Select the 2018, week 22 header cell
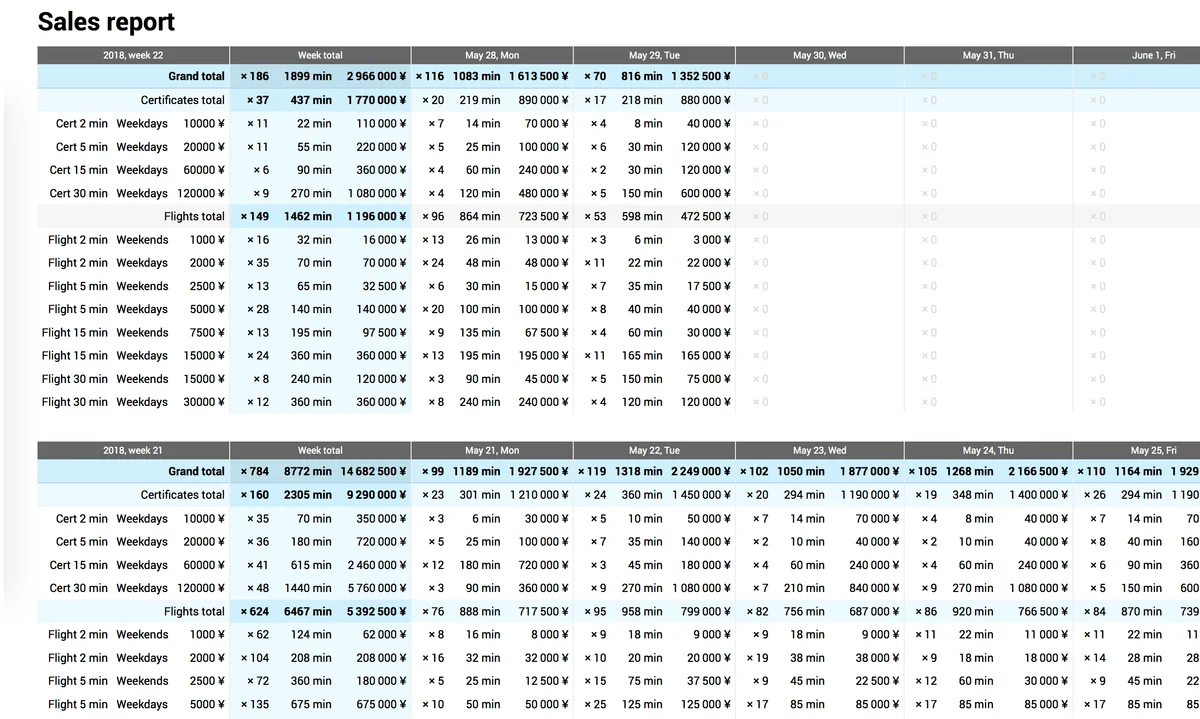The height and width of the screenshot is (719, 1200). pos(132,55)
